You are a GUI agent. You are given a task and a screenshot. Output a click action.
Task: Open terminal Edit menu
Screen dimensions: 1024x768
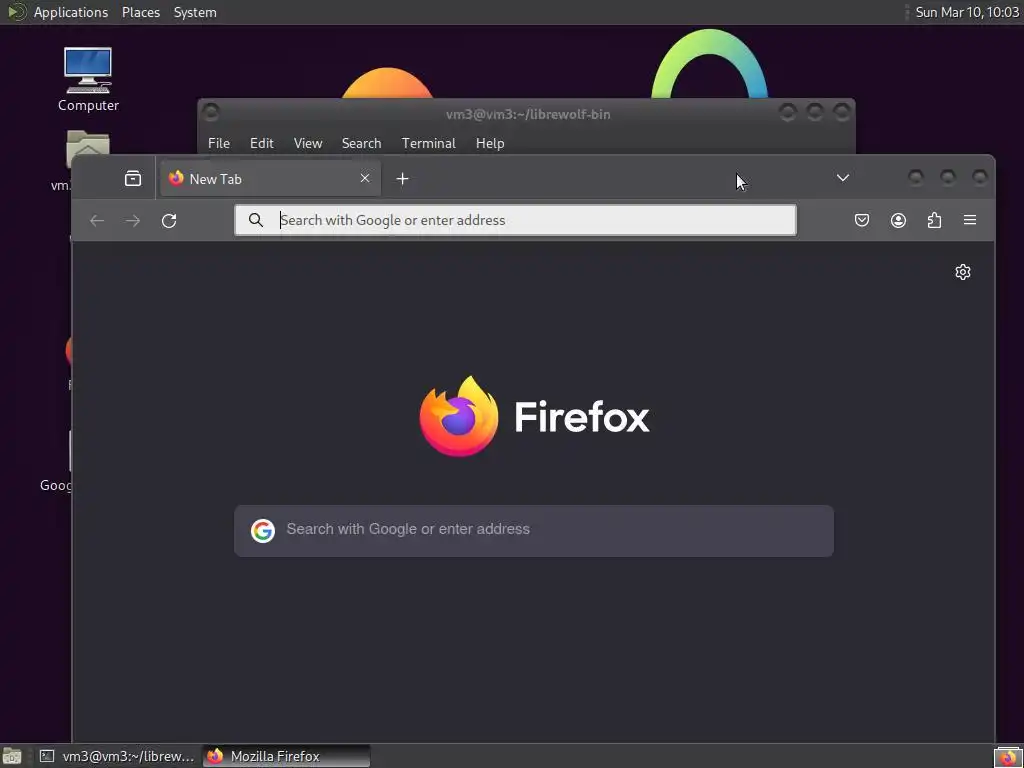click(261, 143)
